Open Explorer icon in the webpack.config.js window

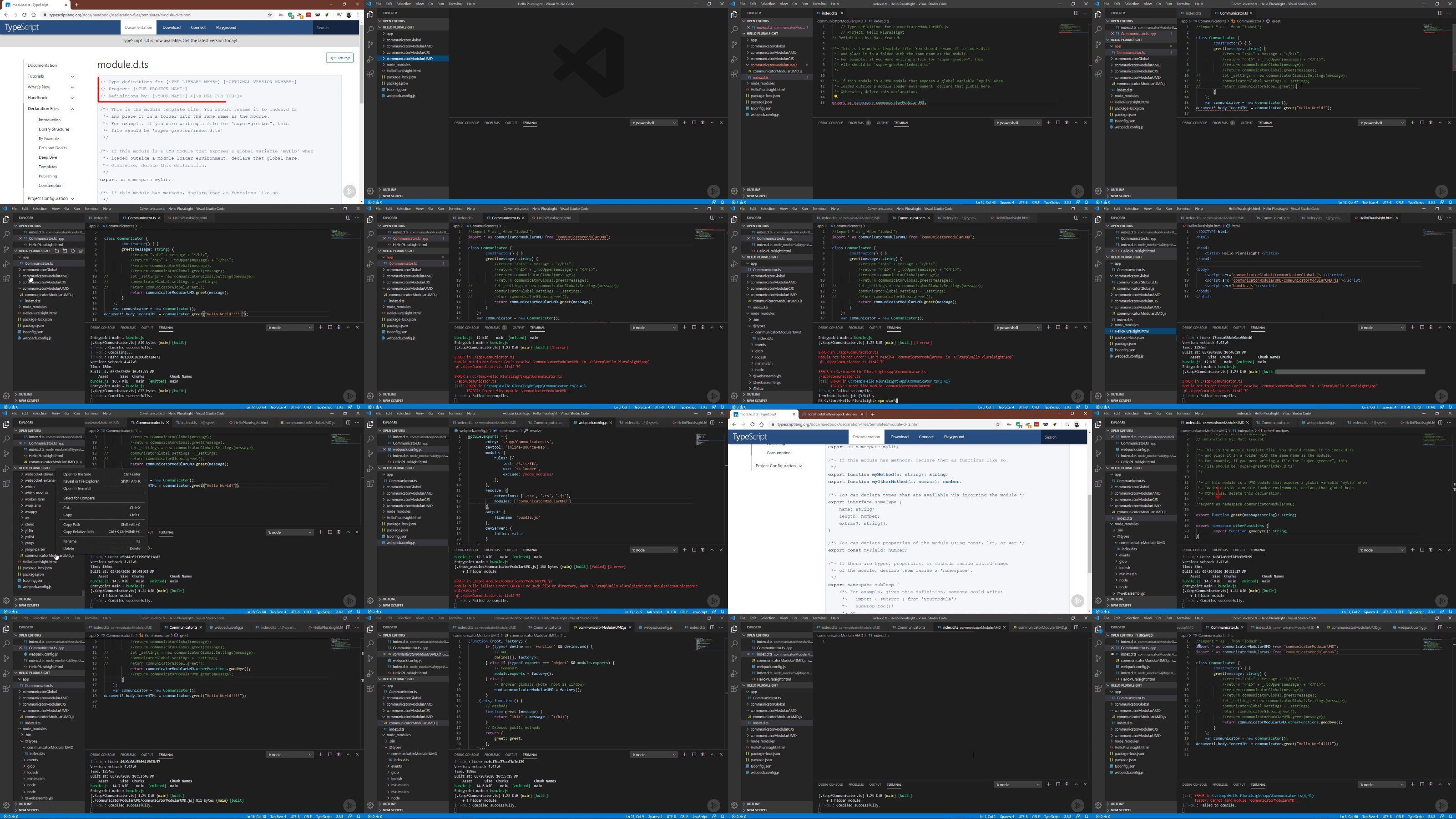pyautogui.click(x=370, y=424)
